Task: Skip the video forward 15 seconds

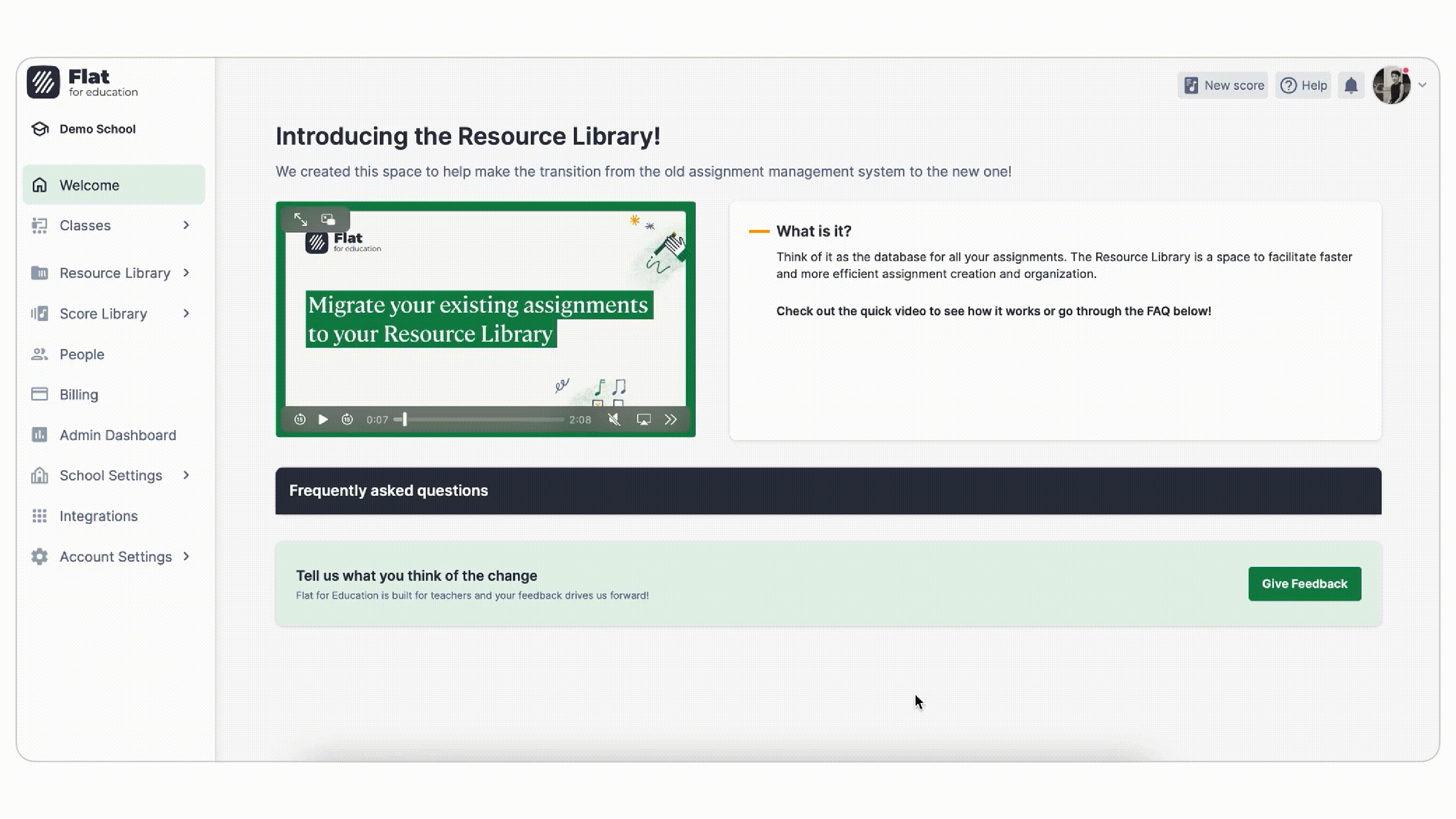Action: point(347,419)
